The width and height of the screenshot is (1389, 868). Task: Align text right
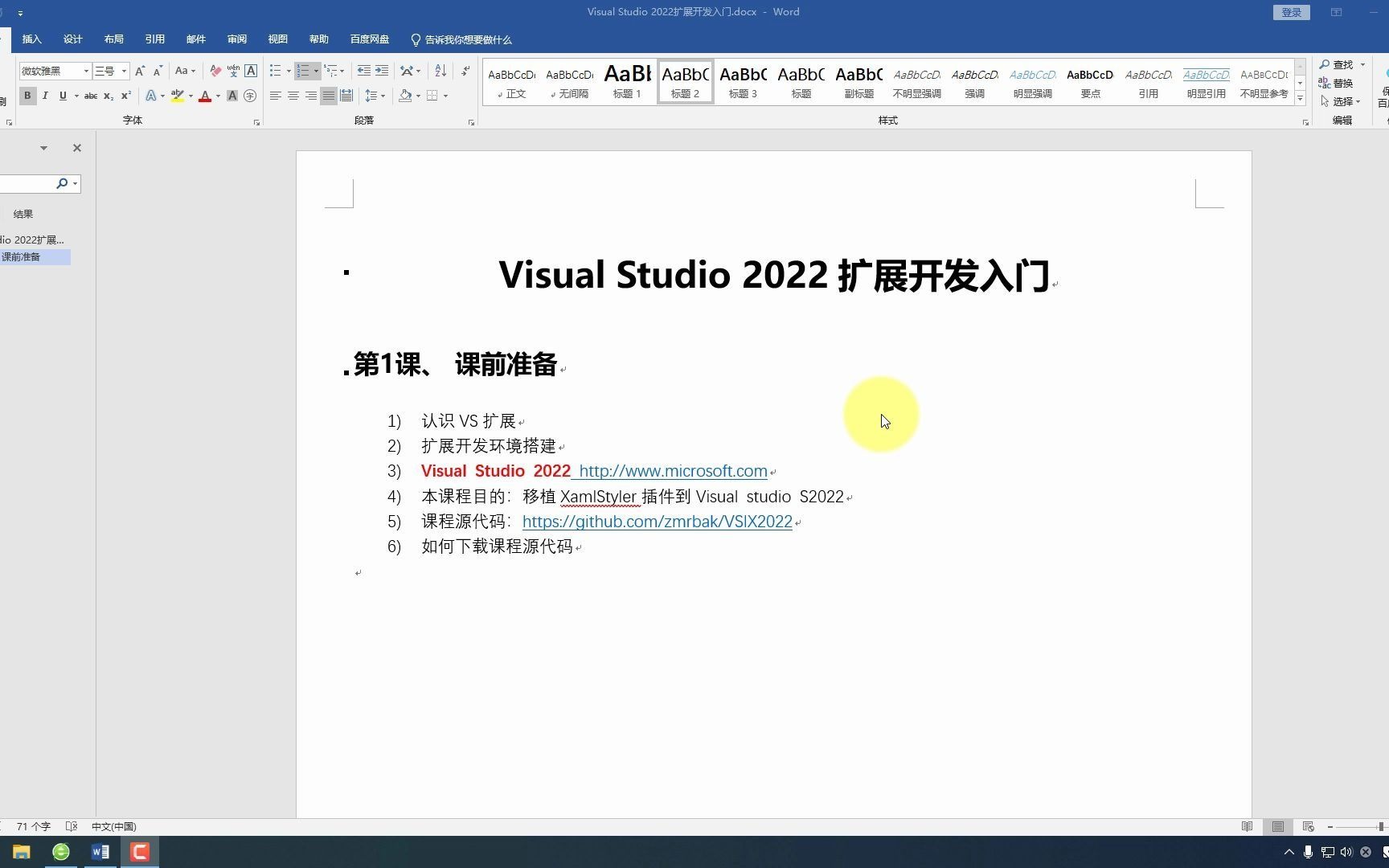pyautogui.click(x=311, y=96)
